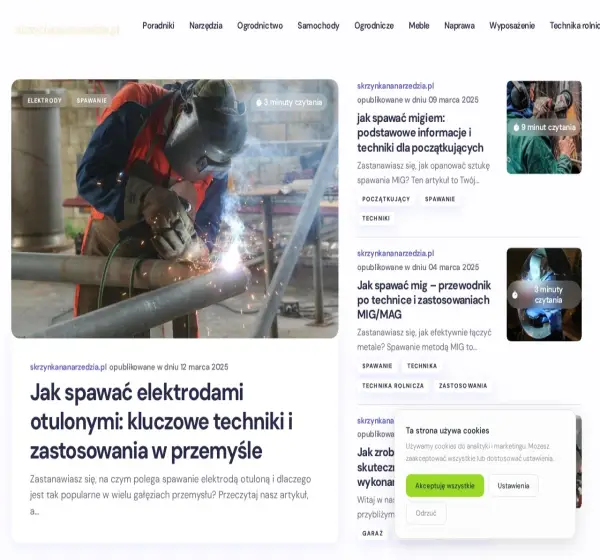Viewport: 600px width, 560px height.
Task: Click the SPAWANIE tag on the featured image
Action: point(91,101)
